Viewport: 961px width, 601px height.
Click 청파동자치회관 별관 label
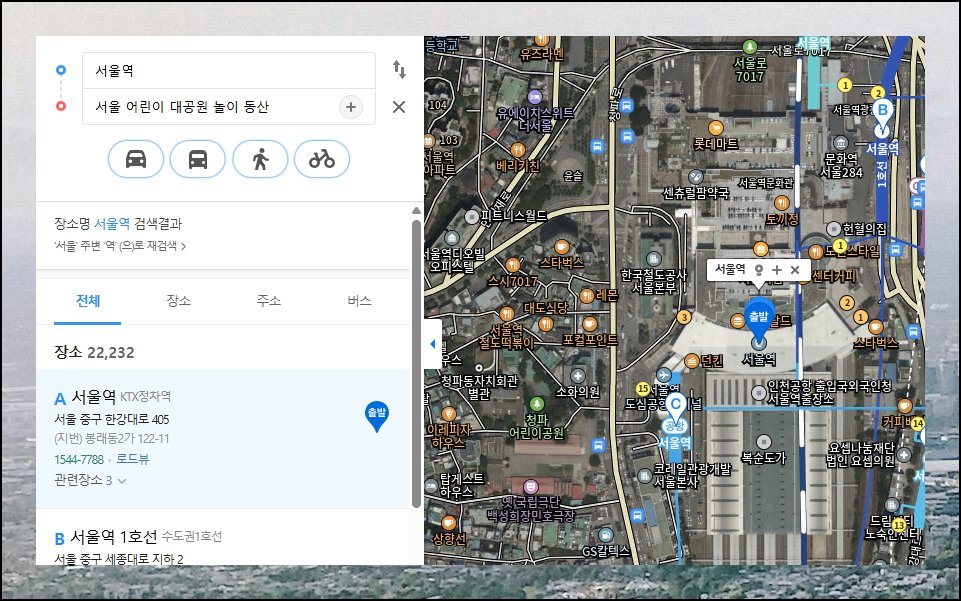479,387
